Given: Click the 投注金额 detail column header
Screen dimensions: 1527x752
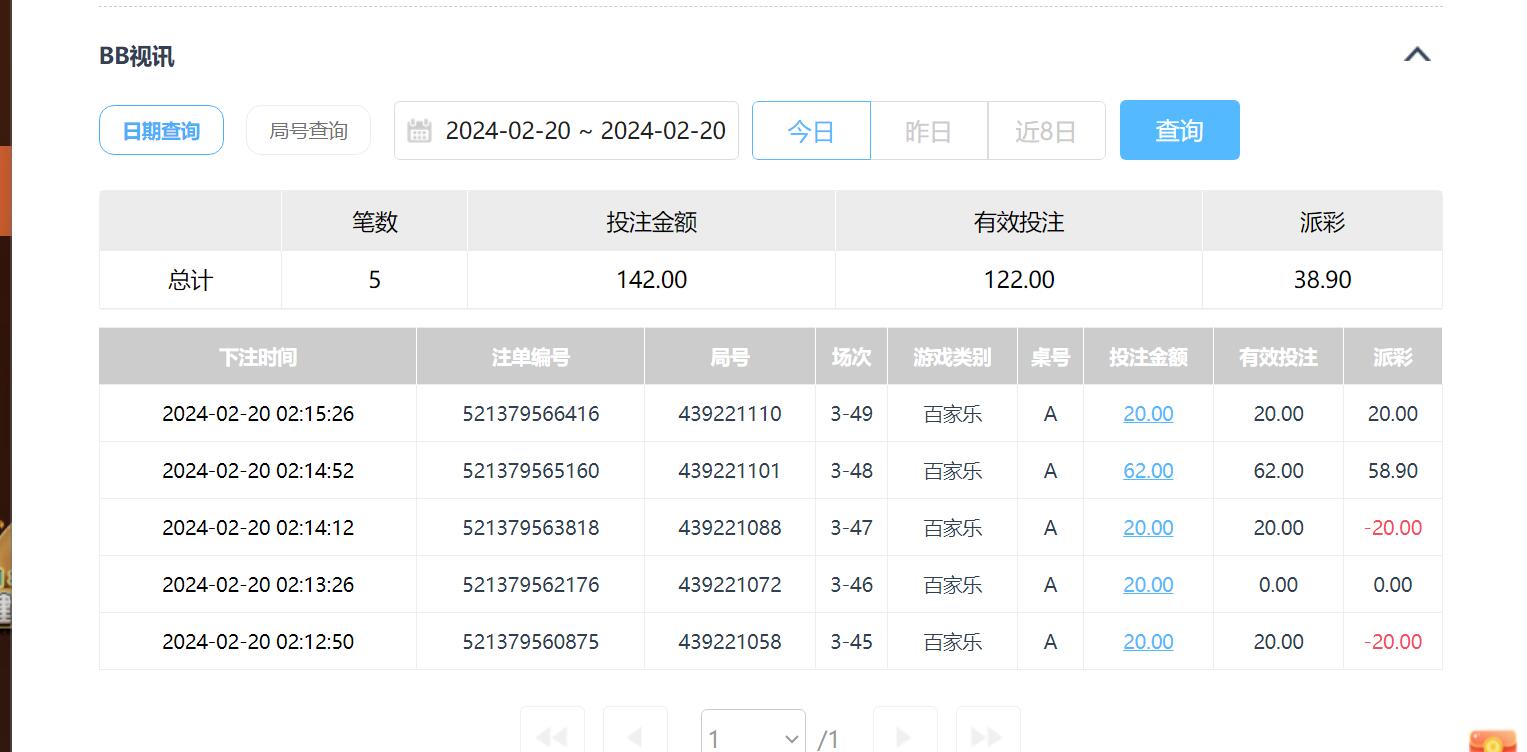Looking at the screenshot, I should point(1148,356).
